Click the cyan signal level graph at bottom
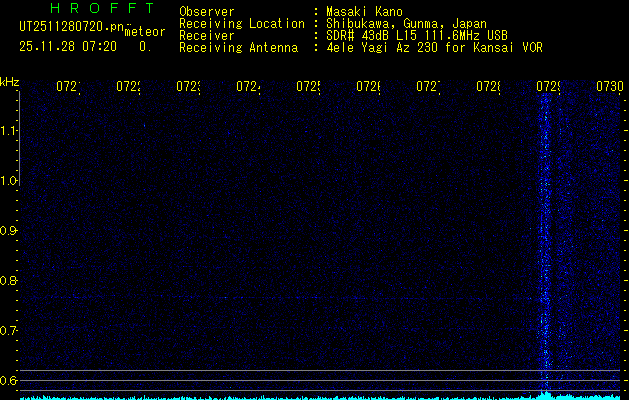Image resolution: width=629 pixels, height=400 pixels. [320, 397]
